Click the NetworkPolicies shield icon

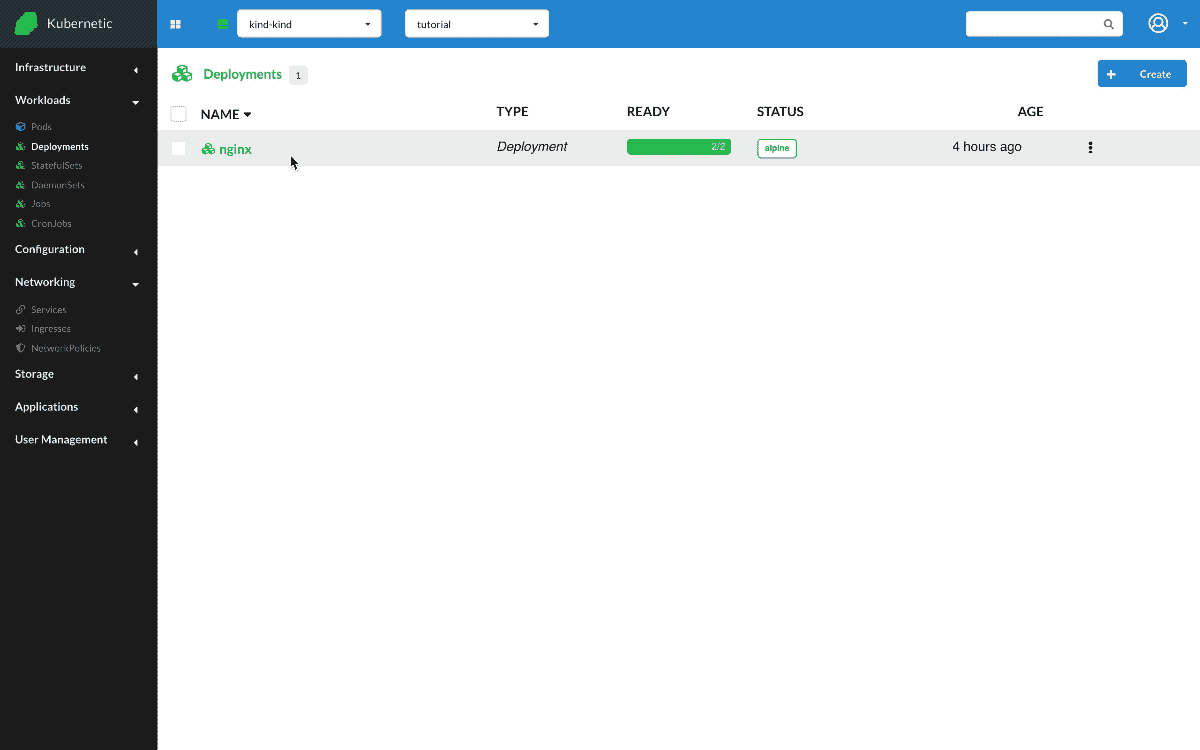click(x=21, y=348)
